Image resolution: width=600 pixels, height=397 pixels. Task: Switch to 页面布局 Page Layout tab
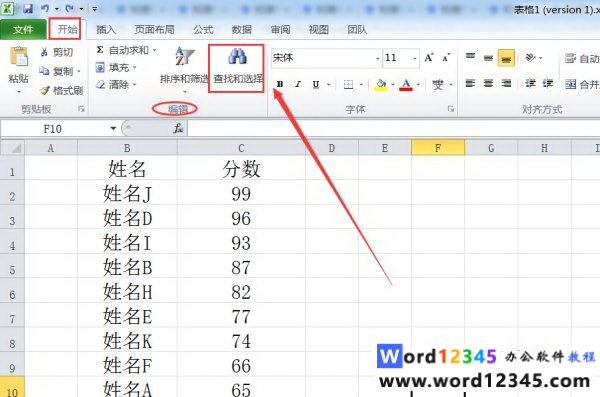pos(155,29)
